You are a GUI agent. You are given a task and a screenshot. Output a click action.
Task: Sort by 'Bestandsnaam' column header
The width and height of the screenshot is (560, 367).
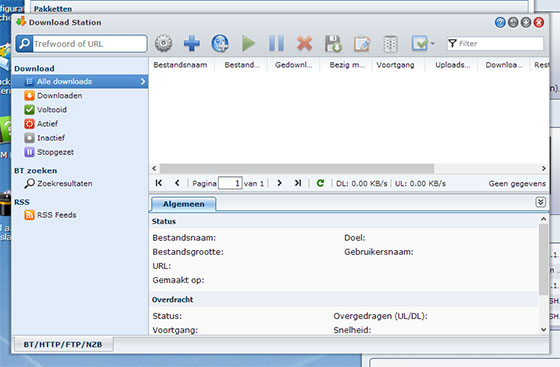tap(182, 65)
